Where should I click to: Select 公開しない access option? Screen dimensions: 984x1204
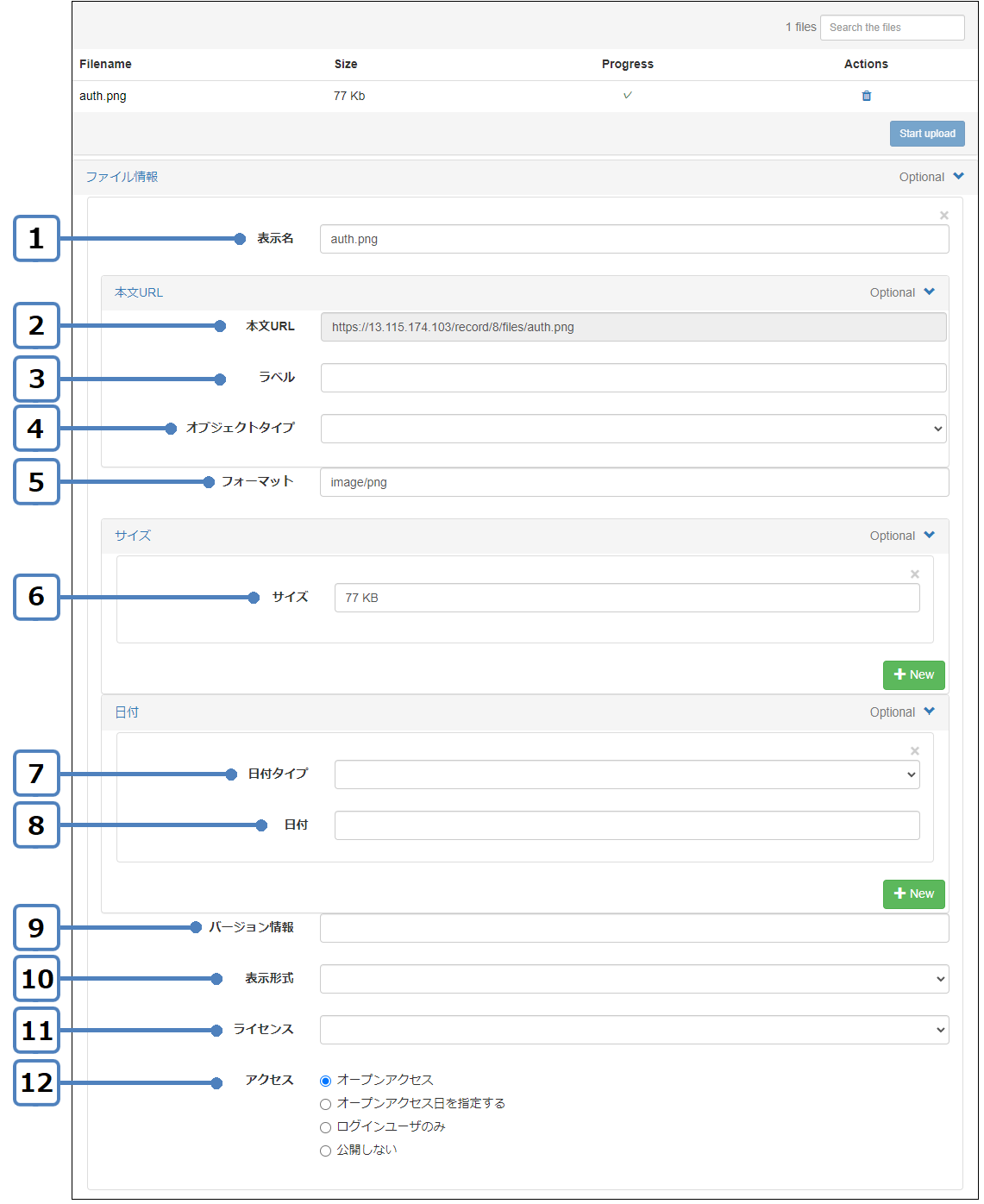click(325, 1151)
